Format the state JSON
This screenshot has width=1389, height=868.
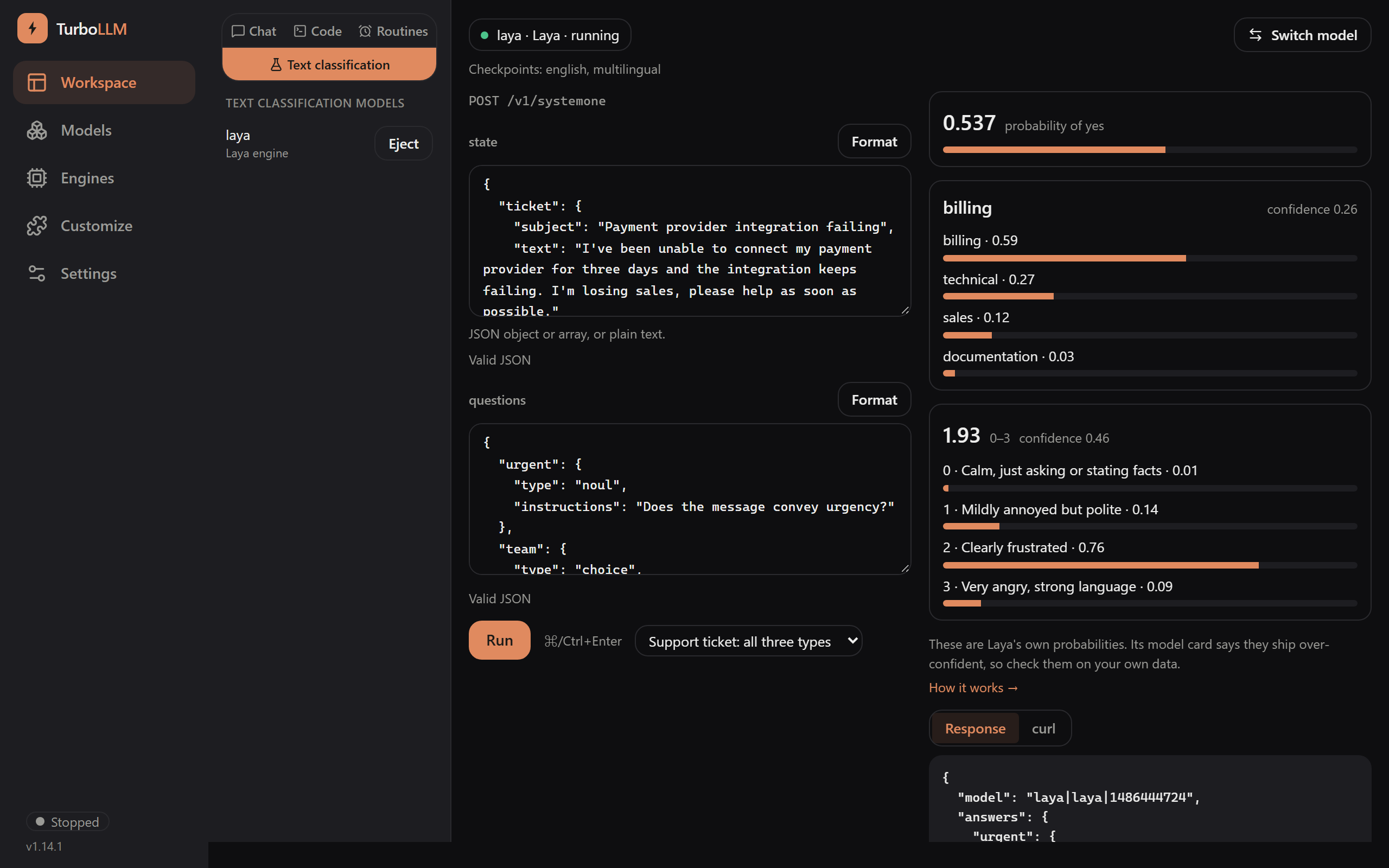coord(874,141)
